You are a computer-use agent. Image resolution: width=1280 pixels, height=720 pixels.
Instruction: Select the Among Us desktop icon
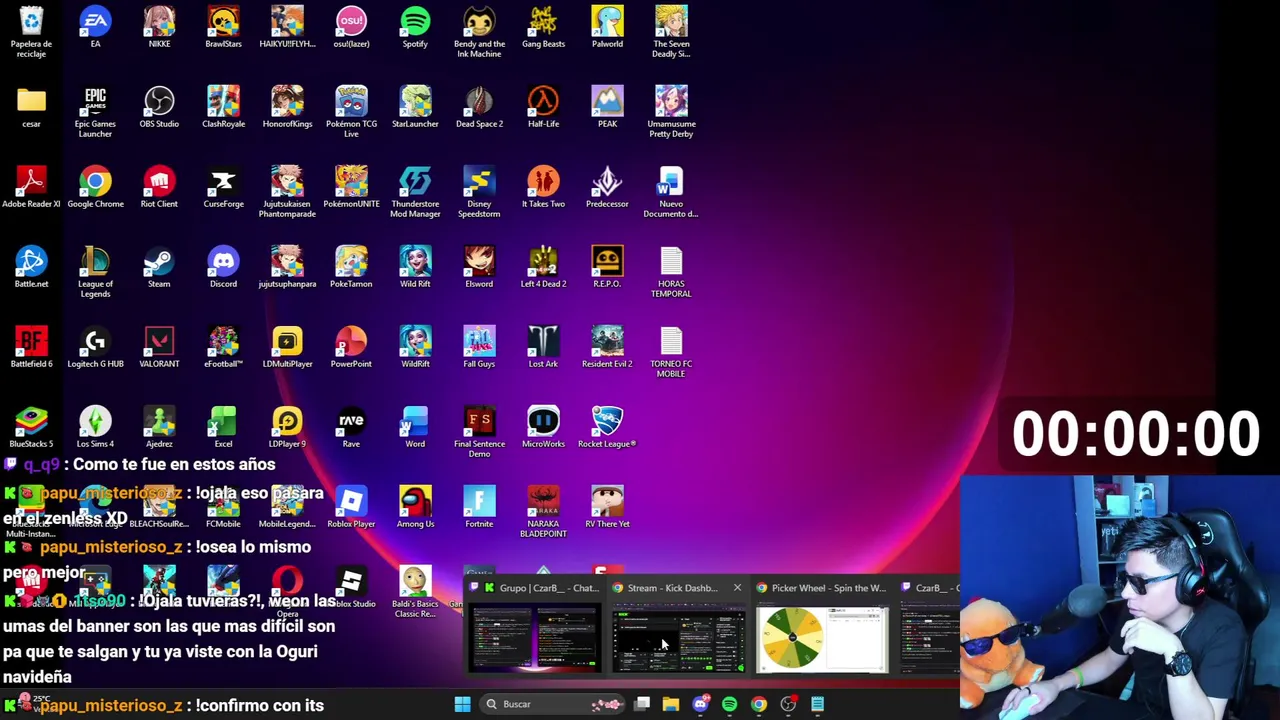[415, 507]
